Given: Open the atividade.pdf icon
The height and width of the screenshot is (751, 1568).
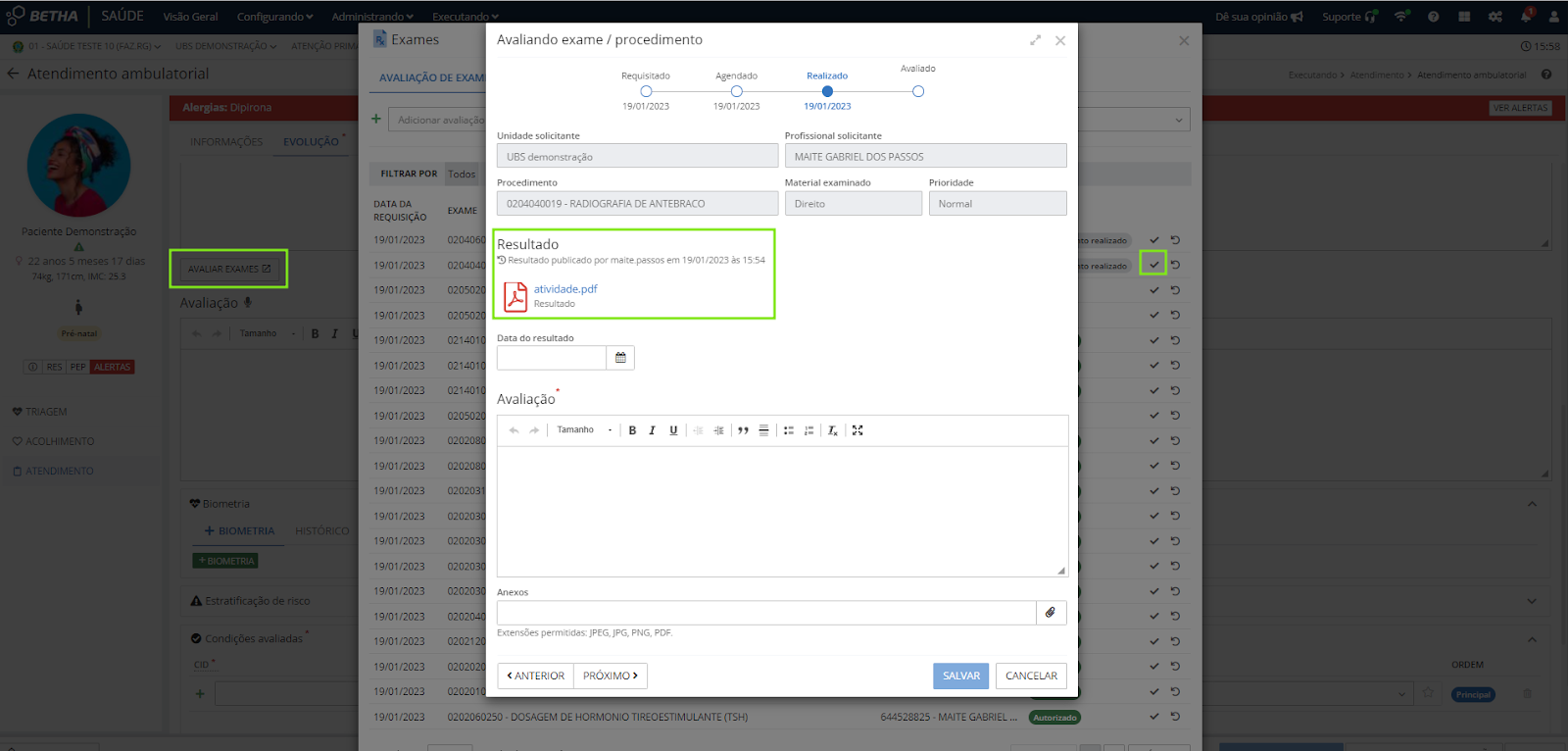Looking at the screenshot, I should [x=515, y=296].
